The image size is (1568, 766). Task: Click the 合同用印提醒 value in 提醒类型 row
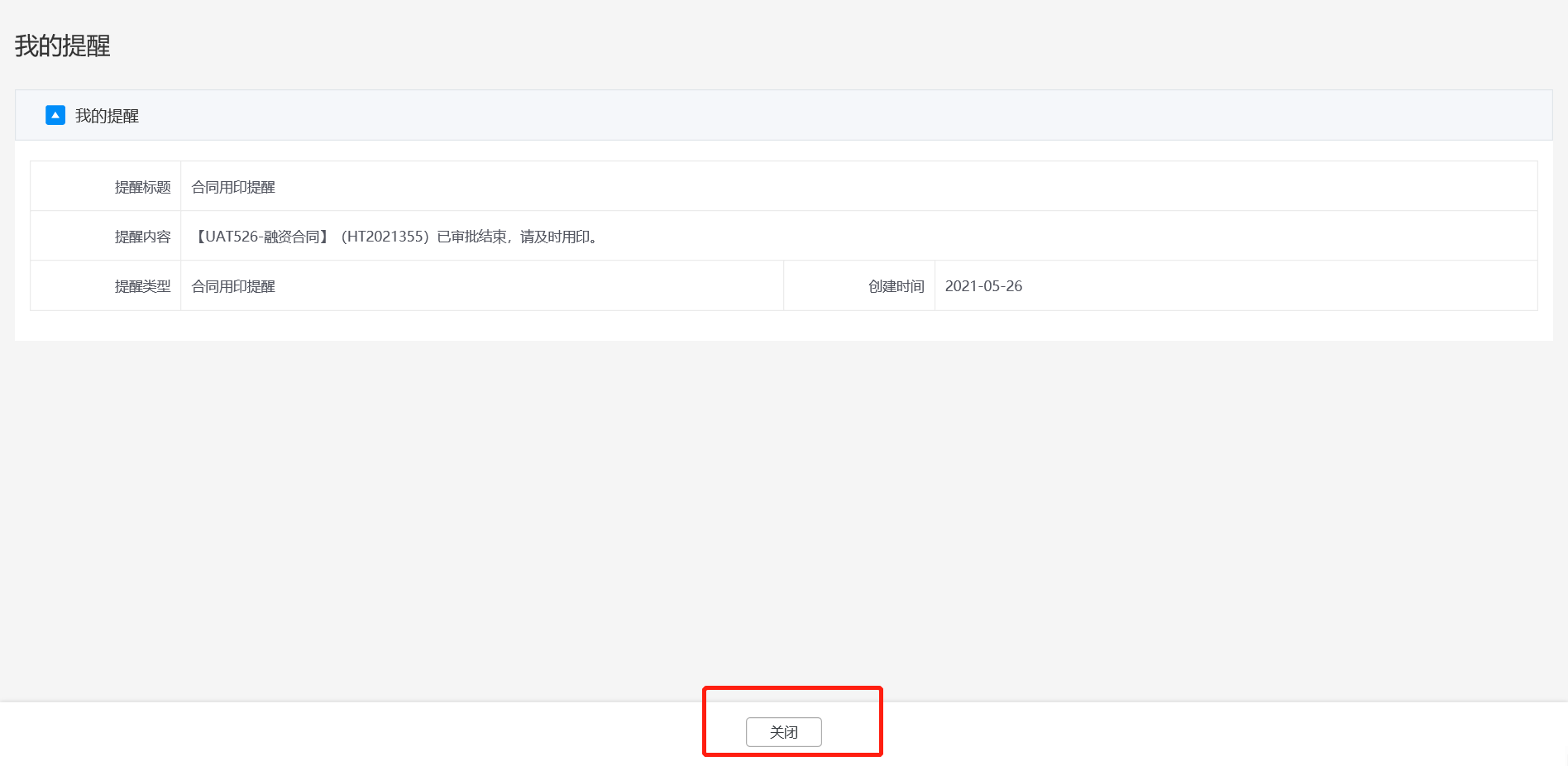click(x=233, y=286)
